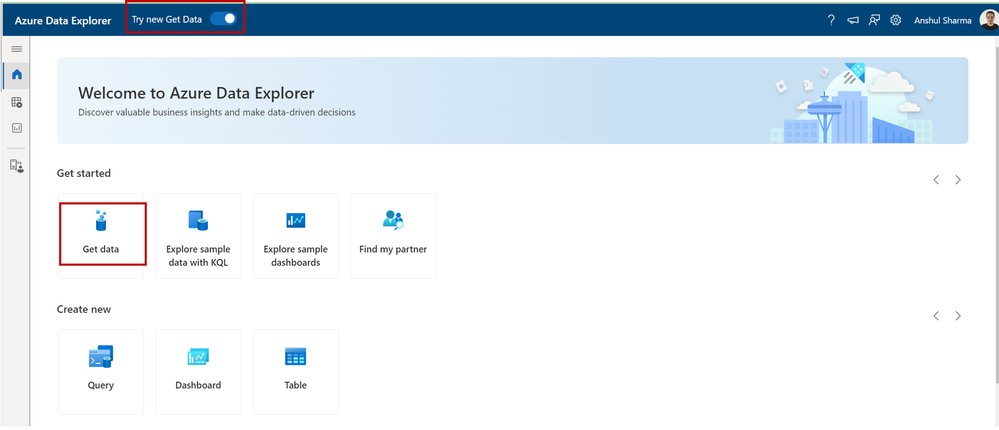The height and width of the screenshot is (430, 999).
Task: Open the My cluster sidebar icon
Action: coord(17,166)
